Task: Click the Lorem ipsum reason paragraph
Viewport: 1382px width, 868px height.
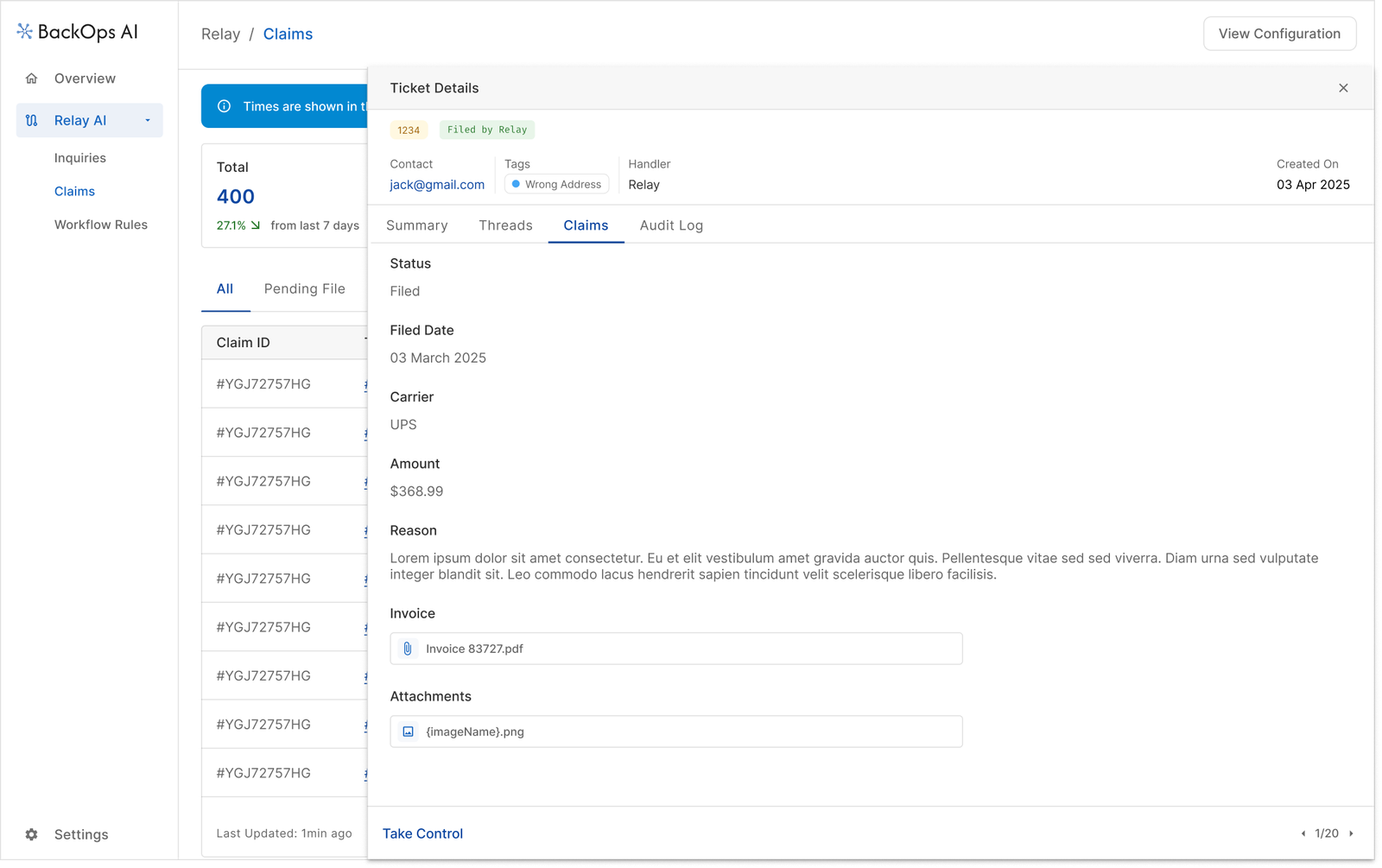Action: [x=854, y=567]
